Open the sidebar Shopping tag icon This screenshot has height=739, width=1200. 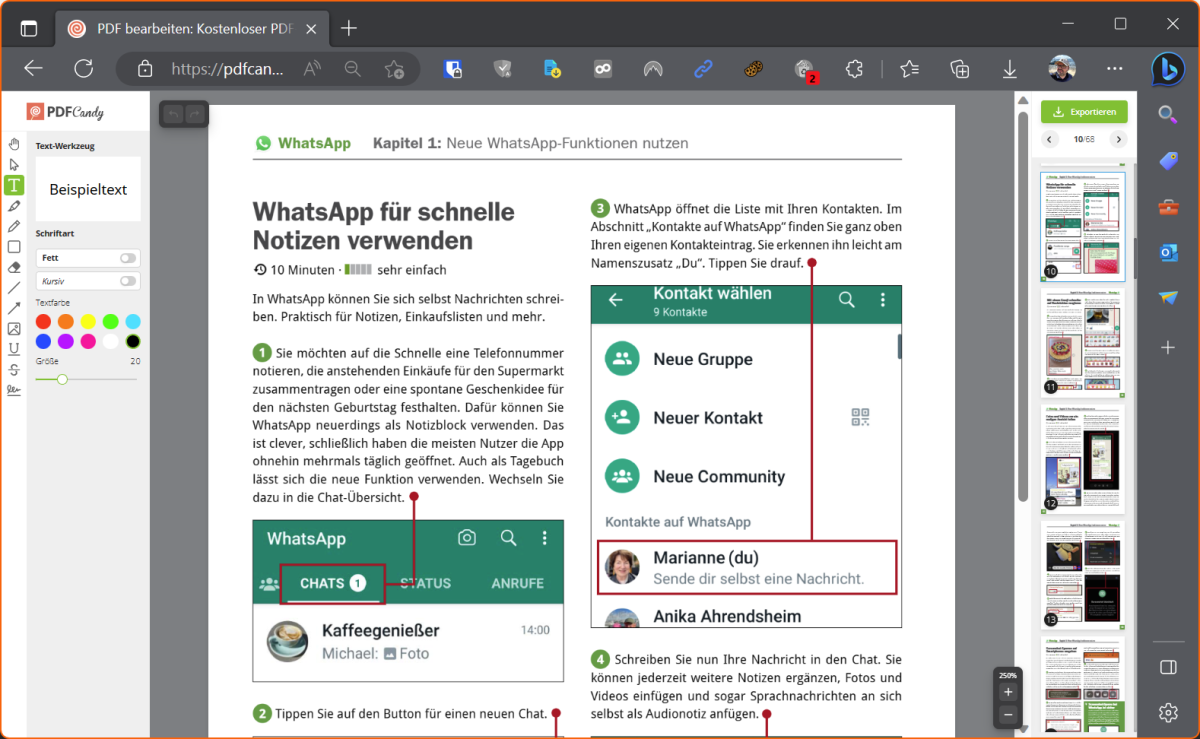click(x=1168, y=160)
